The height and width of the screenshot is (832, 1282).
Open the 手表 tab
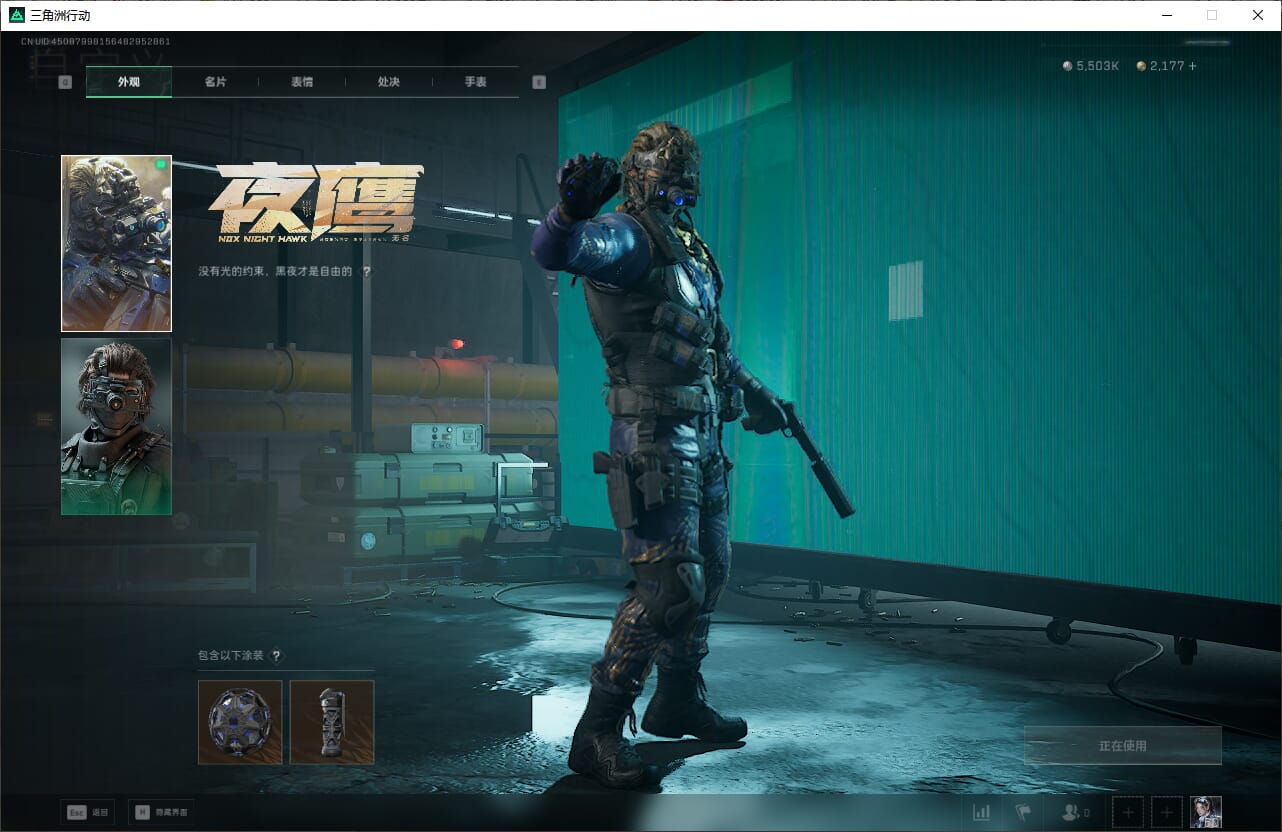475,82
